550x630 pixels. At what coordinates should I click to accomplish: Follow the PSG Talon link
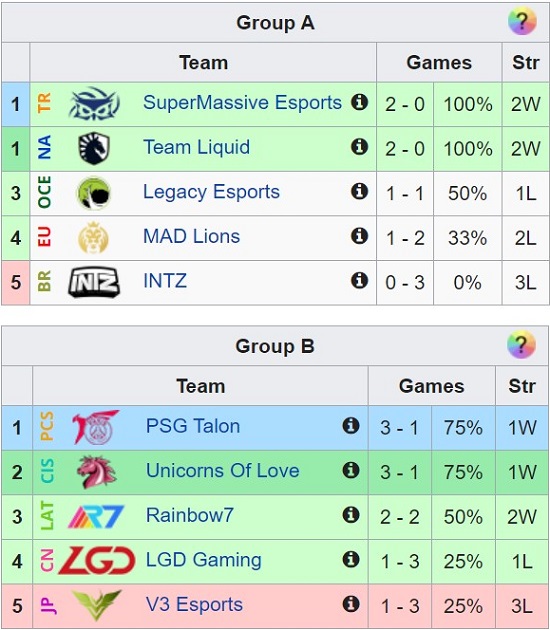[x=193, y=426]
